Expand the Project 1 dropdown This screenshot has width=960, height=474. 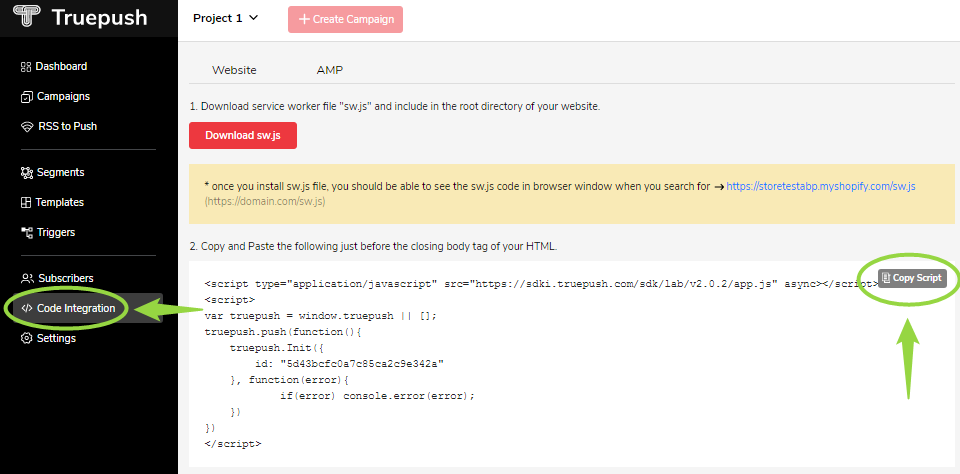(226, 18)
